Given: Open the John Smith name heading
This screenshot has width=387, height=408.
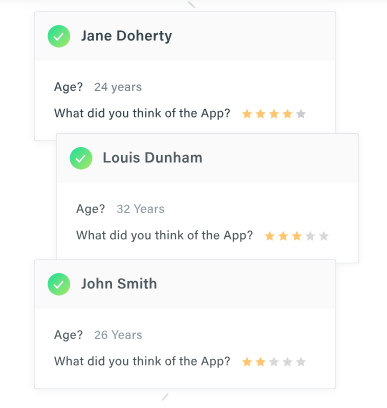Looking at the screenshot, I should click(x=119, y=284).
